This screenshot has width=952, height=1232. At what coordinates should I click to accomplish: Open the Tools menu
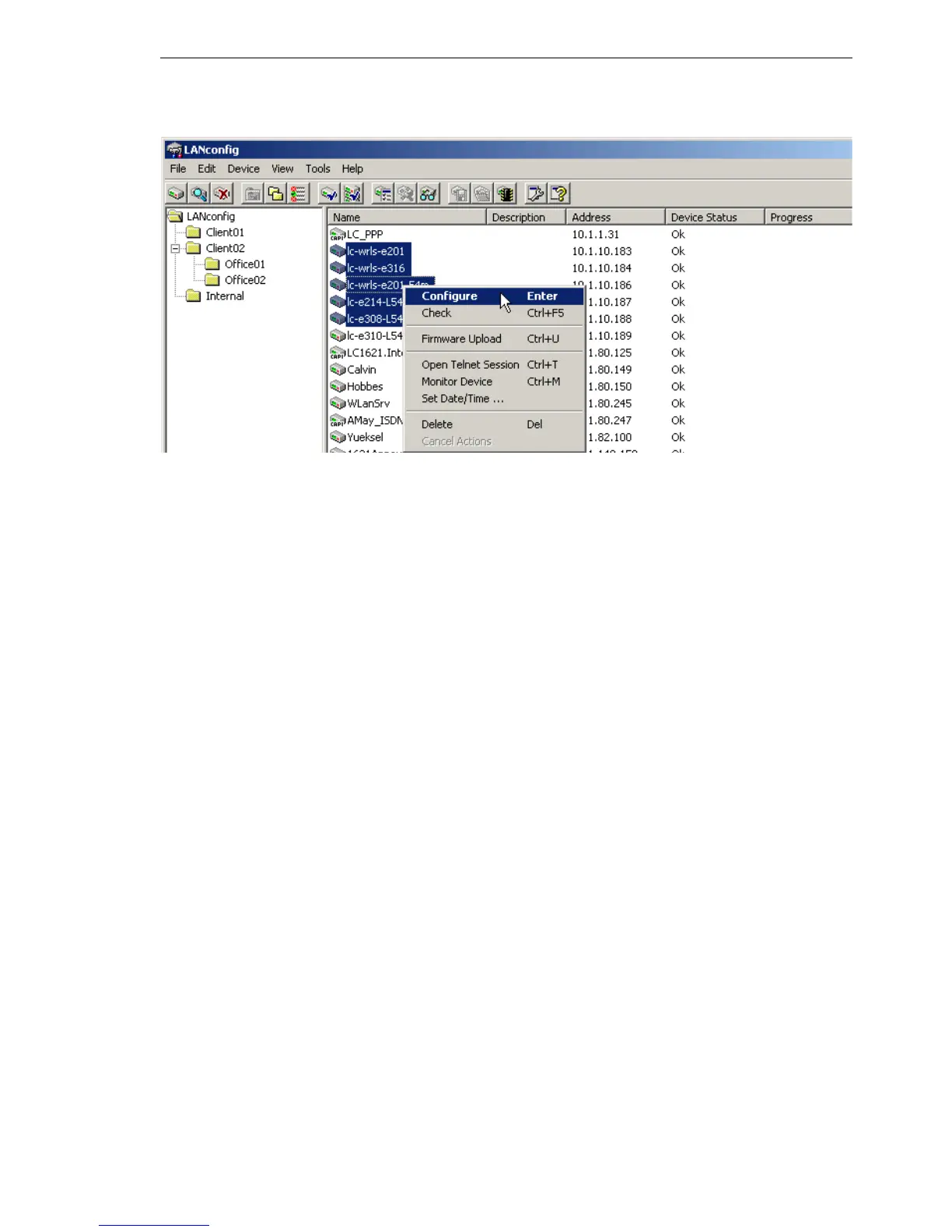pos(318,169)
